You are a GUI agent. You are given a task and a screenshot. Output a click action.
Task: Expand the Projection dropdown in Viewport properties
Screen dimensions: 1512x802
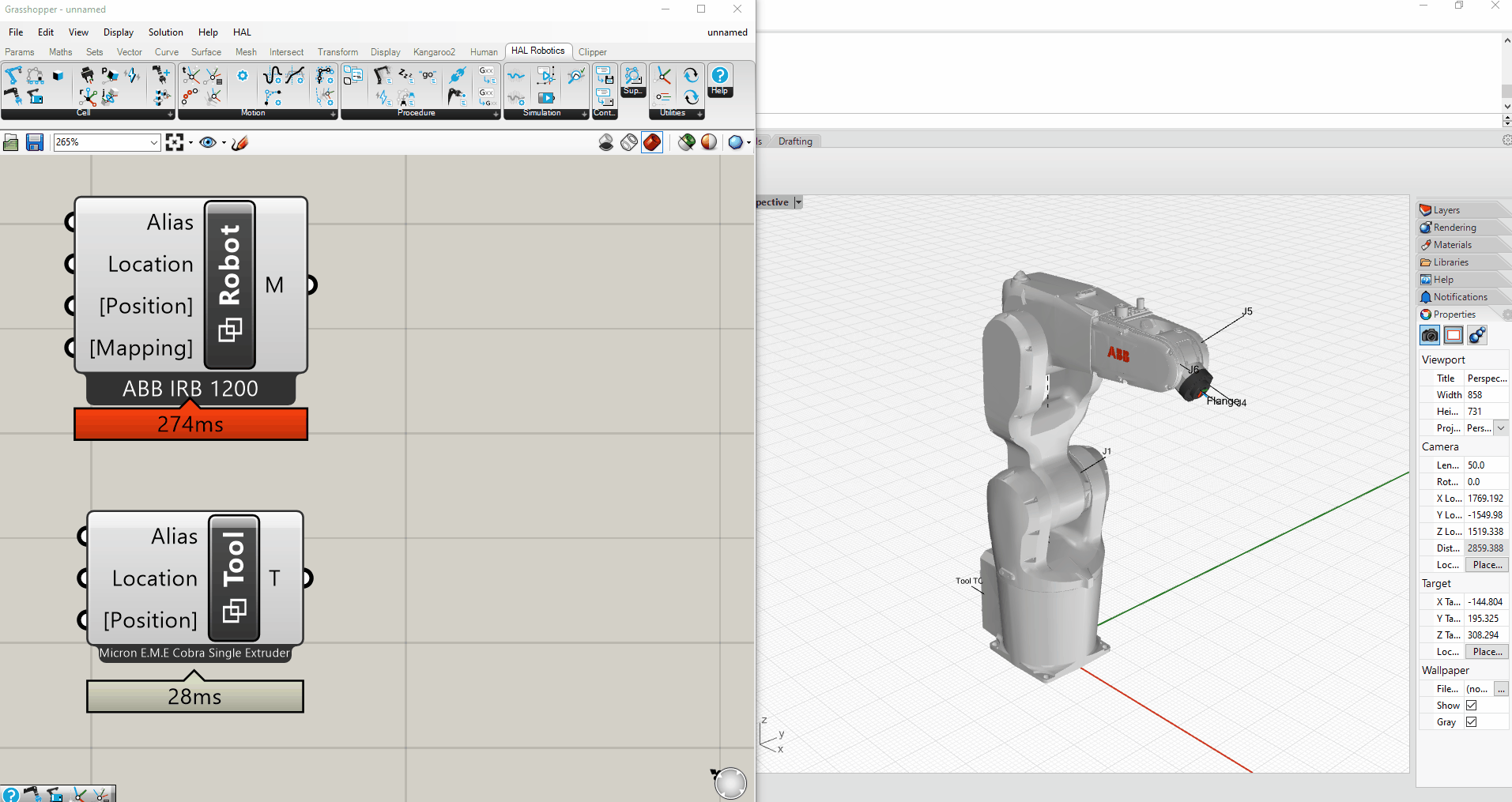click(x=1501, y=427)
